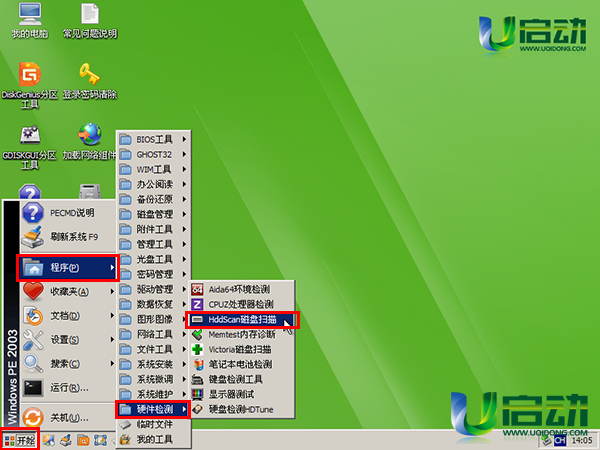The height and width of the screenshot is (450, 600).
Task: Open the 数据恢复 folder
Action: point(153,304)
